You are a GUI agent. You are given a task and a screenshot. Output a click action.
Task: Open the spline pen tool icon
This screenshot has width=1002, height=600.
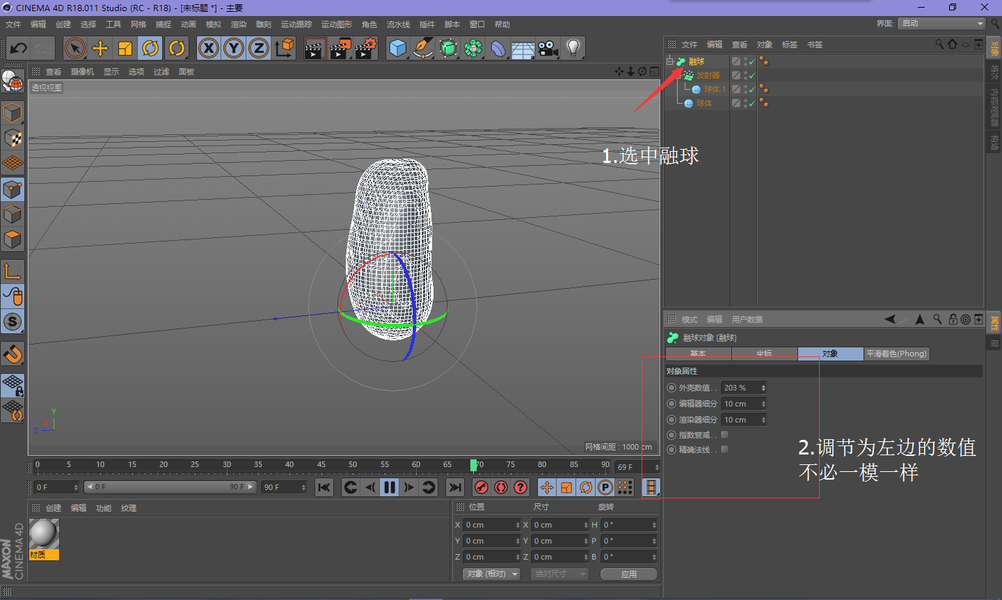pos(422,48)
